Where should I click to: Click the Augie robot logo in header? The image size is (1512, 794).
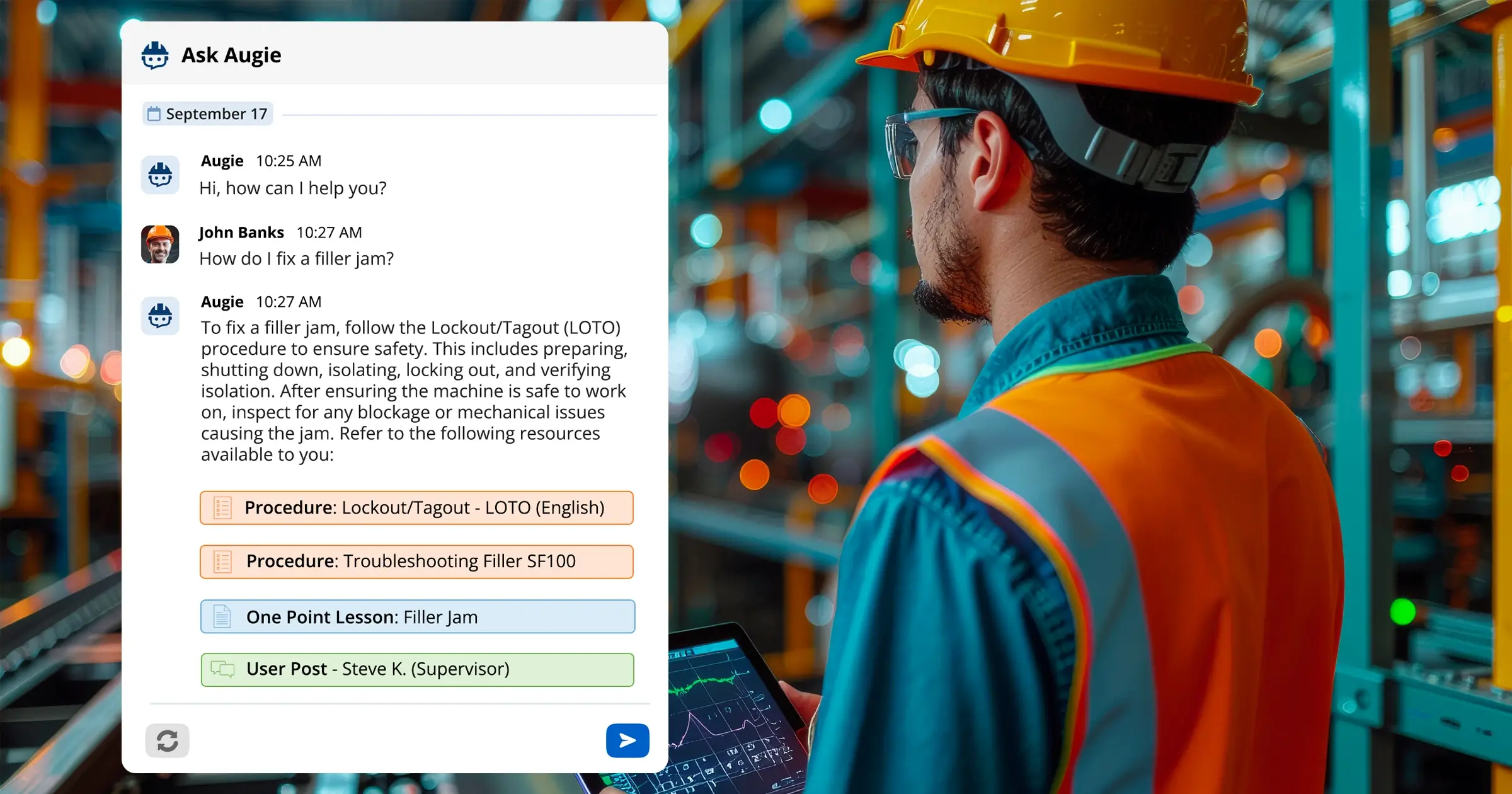pos(155,55)
